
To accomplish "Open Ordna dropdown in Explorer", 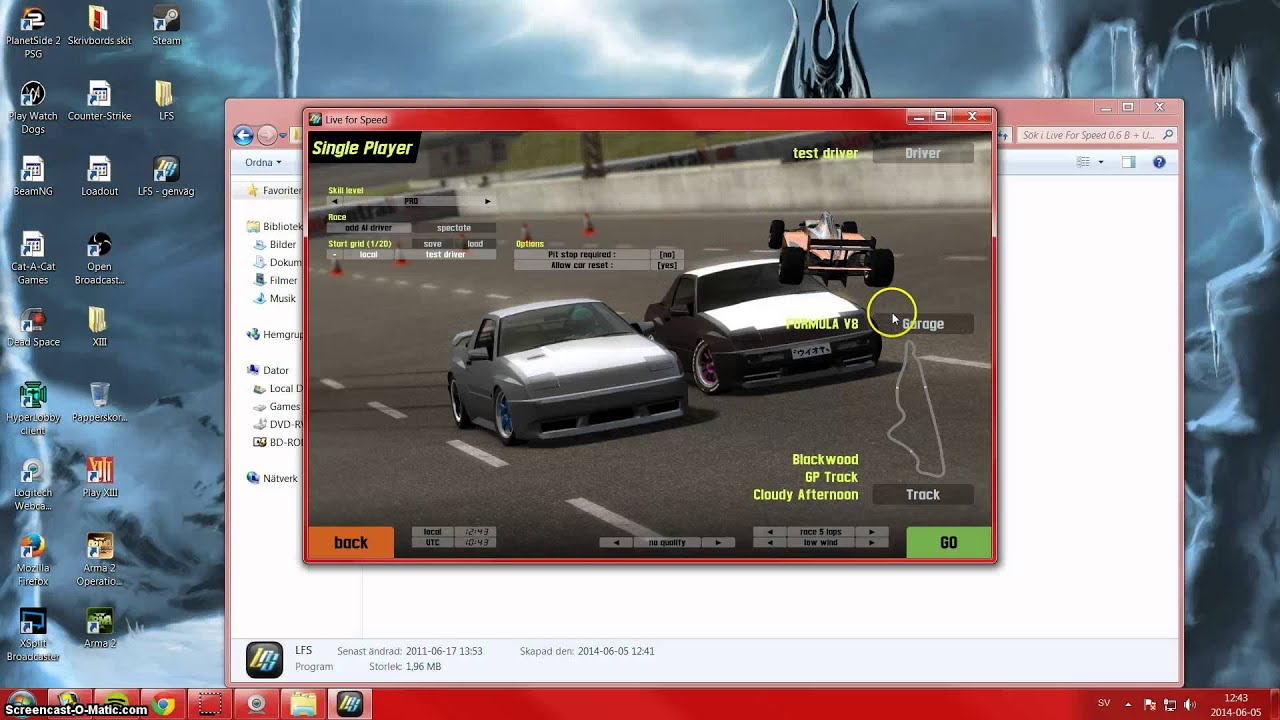I will click(x=264, y=162).
